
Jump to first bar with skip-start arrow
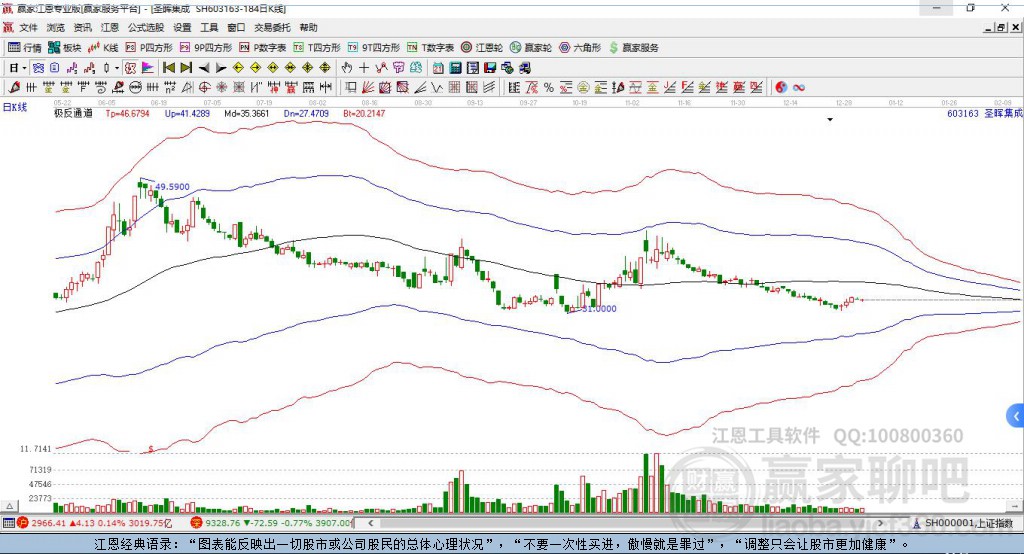pos(169,68)
